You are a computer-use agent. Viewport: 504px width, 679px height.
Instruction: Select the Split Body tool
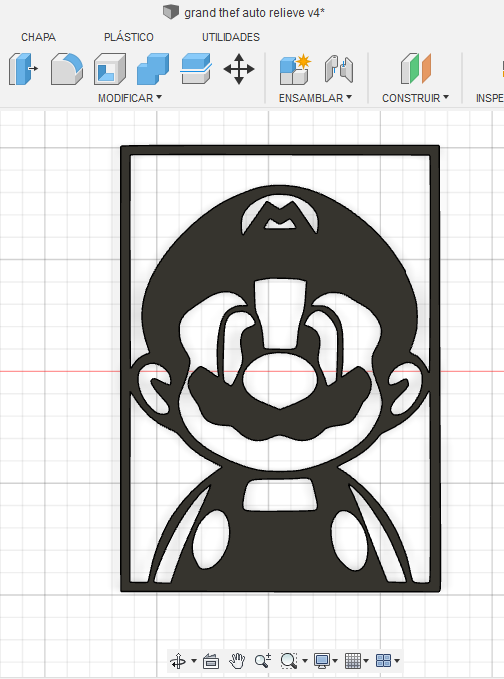196,69
